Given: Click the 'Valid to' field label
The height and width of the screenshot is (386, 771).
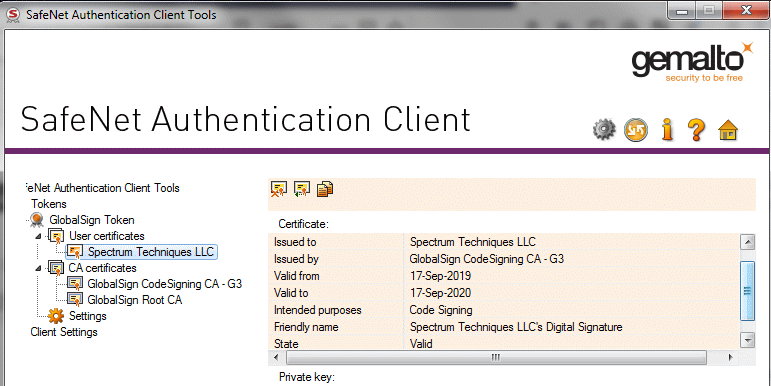Looking at the screenshot, I should [291, 293].
